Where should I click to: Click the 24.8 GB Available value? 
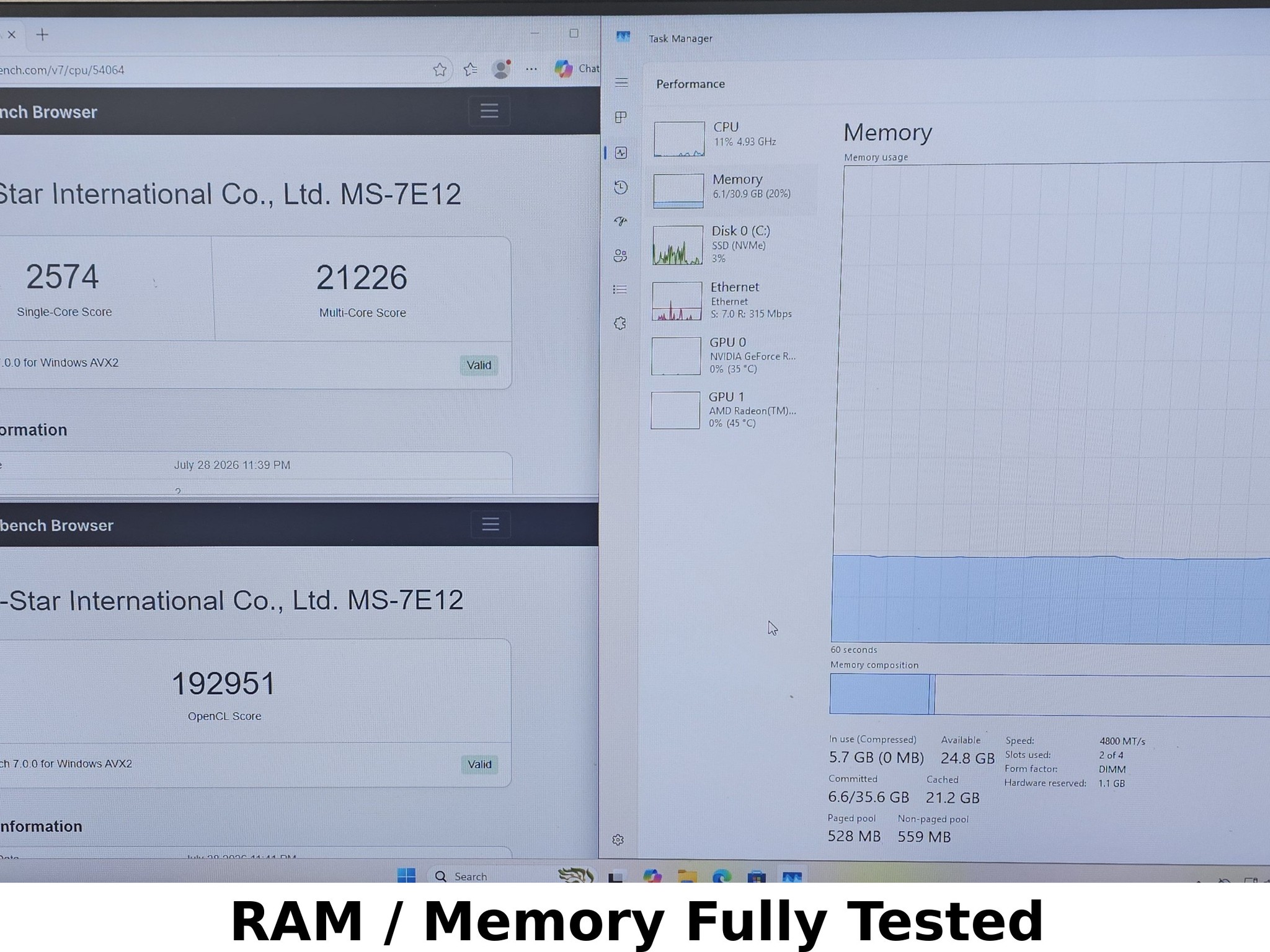tap(967, 758)
